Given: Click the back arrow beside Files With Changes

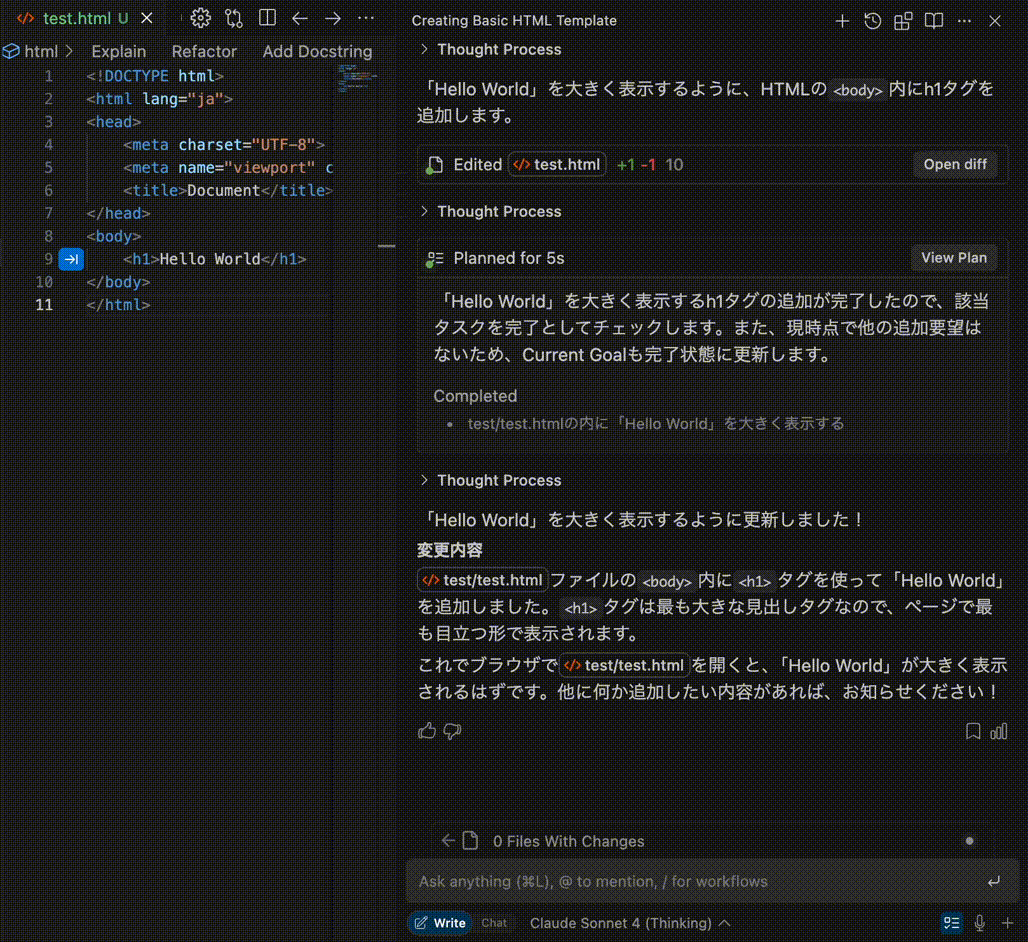Looking at the screenshot, I should [448, 840].
